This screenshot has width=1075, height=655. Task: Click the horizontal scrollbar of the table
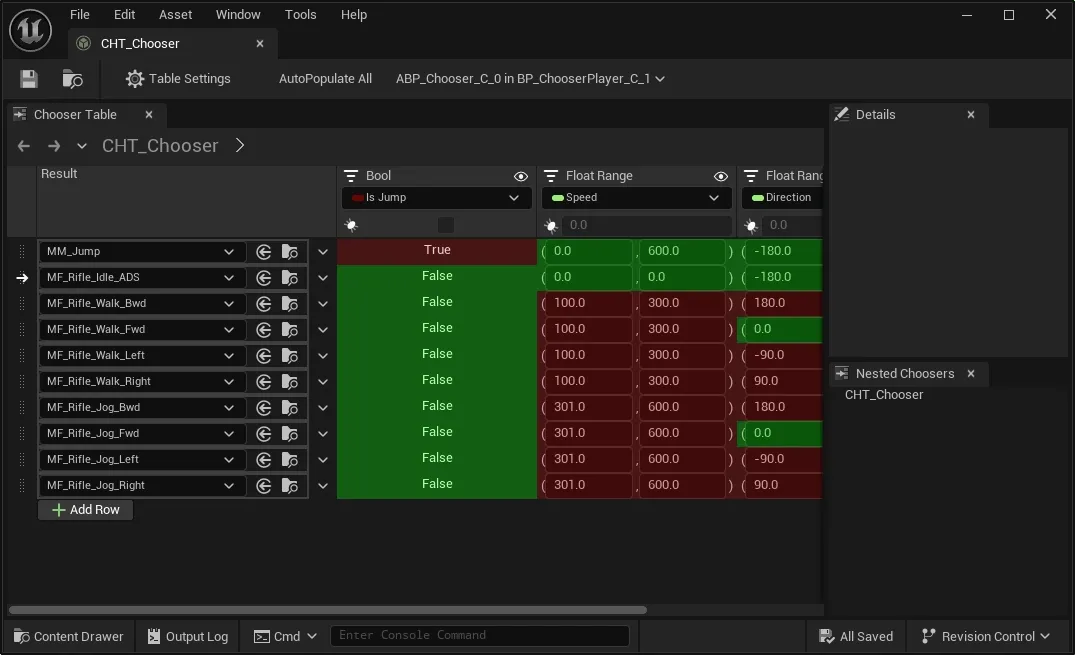(x=328, y=610)
